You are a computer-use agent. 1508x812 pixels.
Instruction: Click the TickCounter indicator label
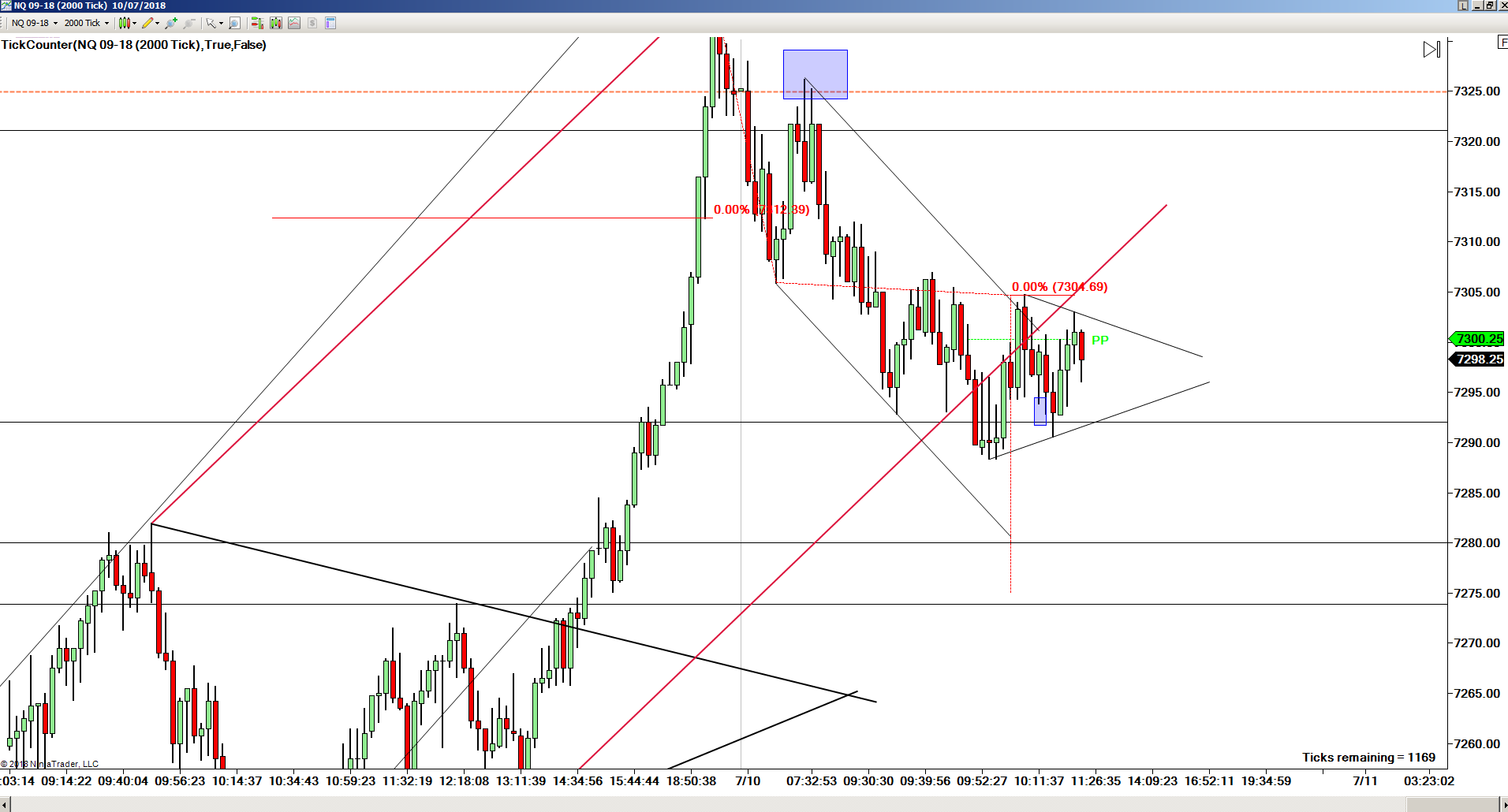pos(134,45)
